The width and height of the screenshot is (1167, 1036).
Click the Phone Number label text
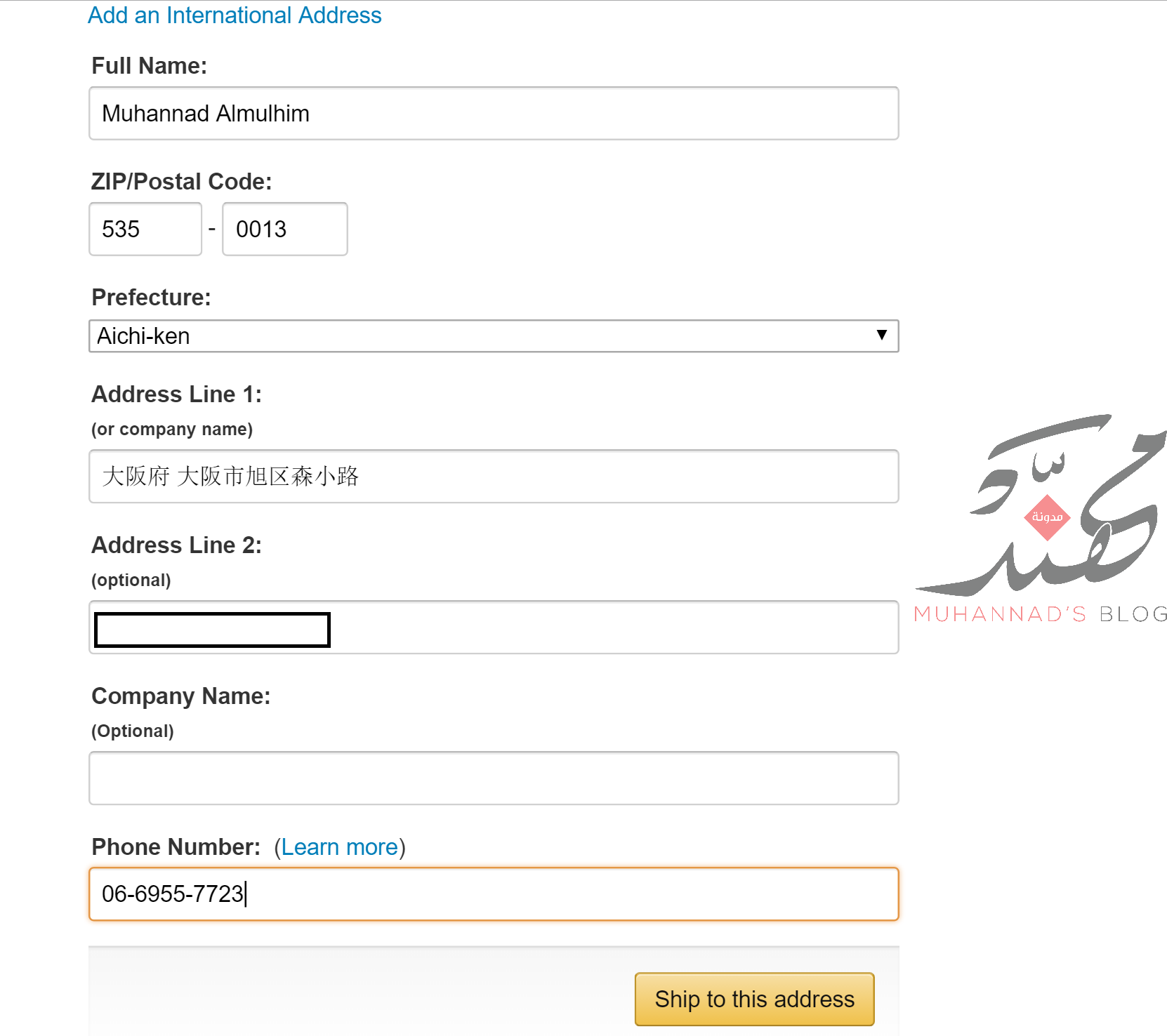(x=176, y=847)
